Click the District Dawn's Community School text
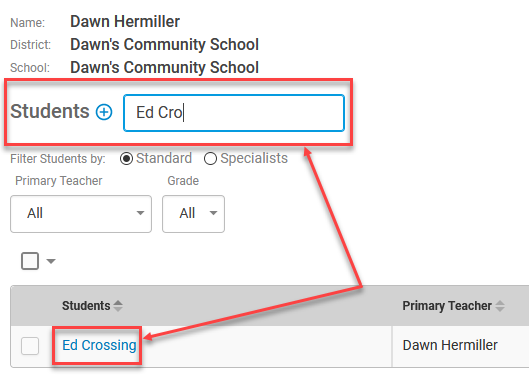 point(164,45)
